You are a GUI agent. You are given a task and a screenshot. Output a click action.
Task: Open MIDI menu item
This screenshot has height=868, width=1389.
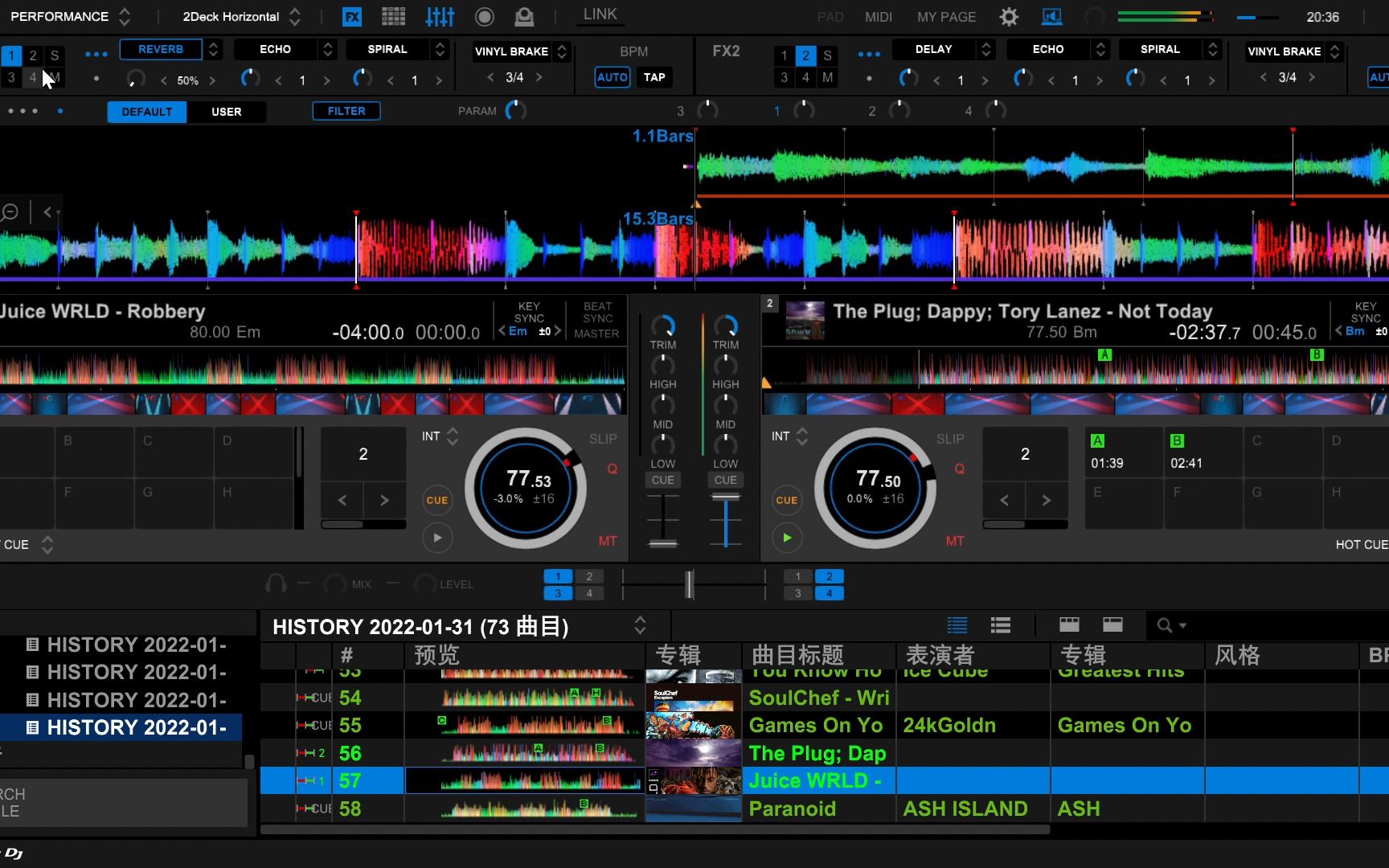click(x=879, y=17)
